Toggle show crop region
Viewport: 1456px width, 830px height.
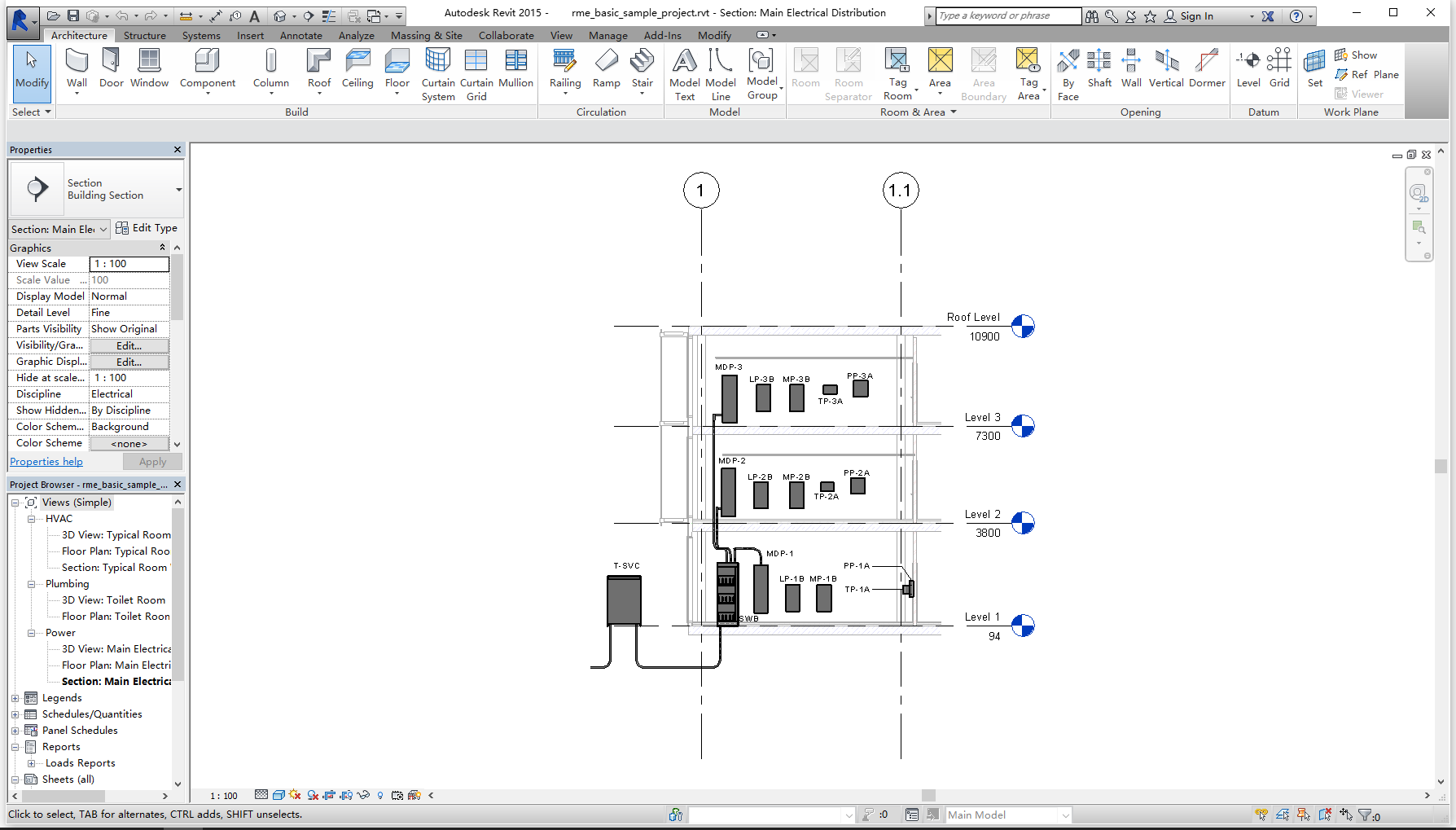coord(346,795)
